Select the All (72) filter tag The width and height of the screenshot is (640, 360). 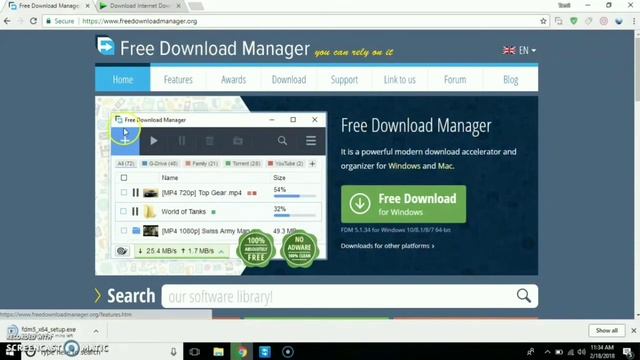point(125,164)
